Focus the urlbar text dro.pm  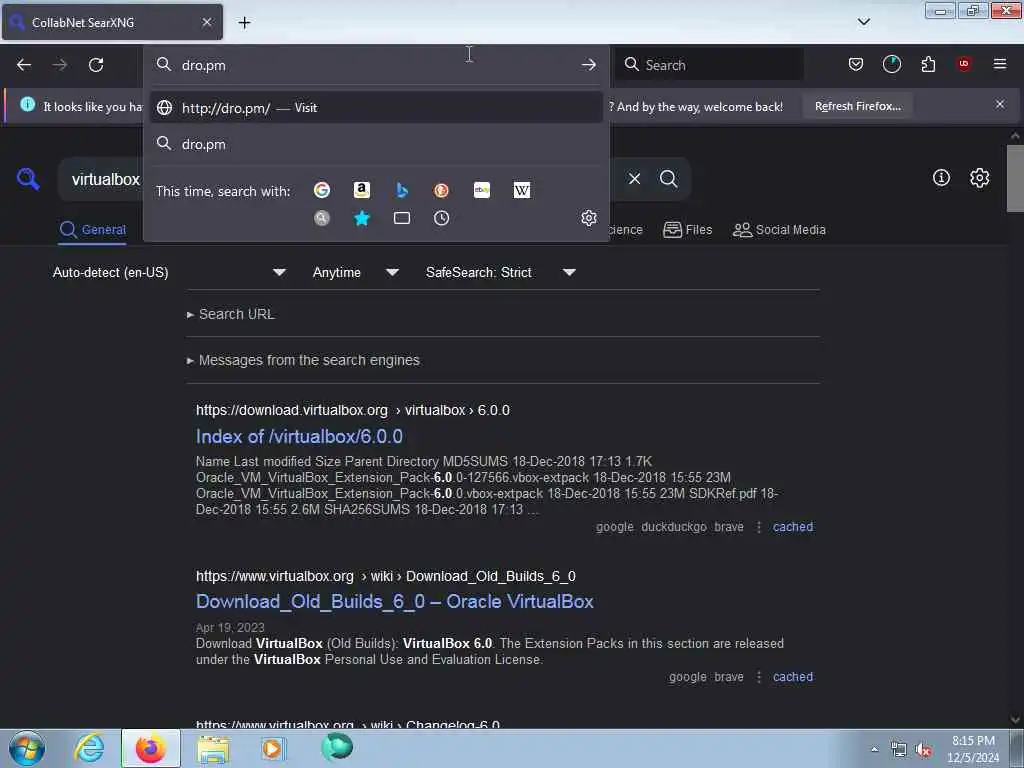point(204,65)
